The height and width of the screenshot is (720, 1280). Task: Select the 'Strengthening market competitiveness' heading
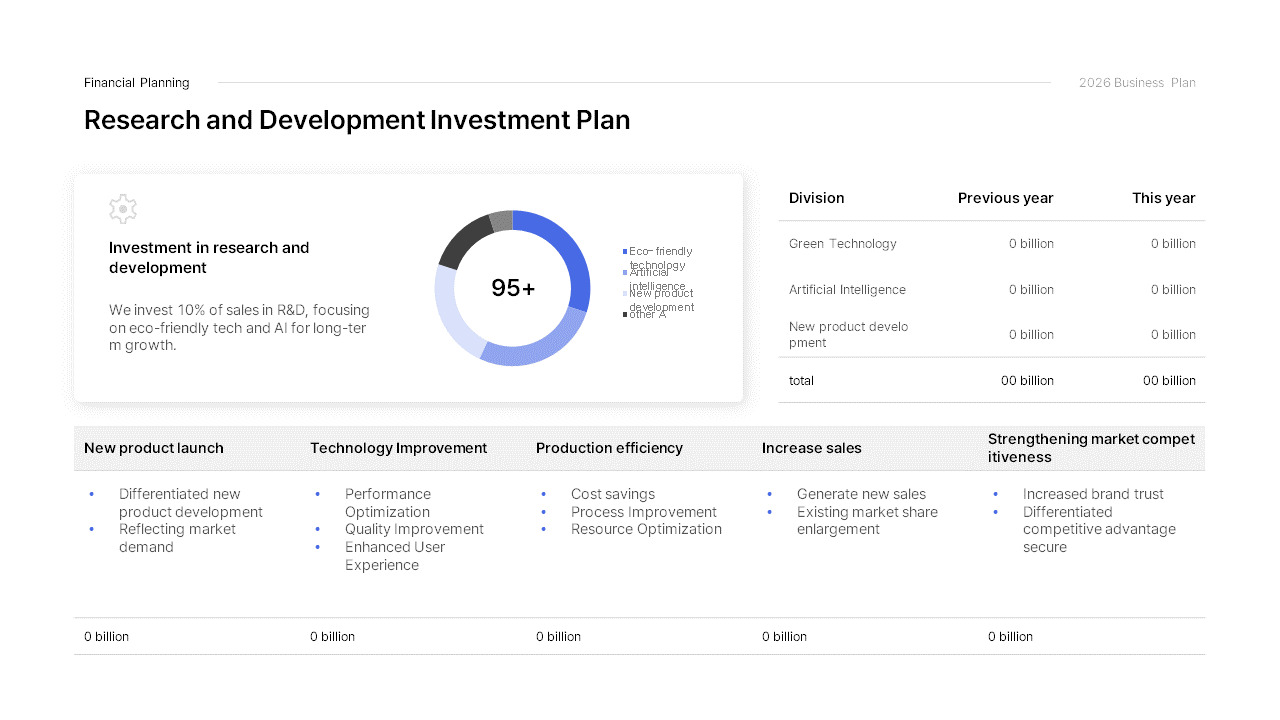[x=1092, y=448]
